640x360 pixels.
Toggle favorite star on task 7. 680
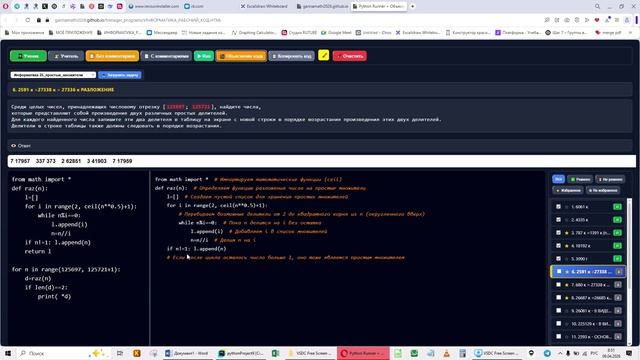click(567, 285)
